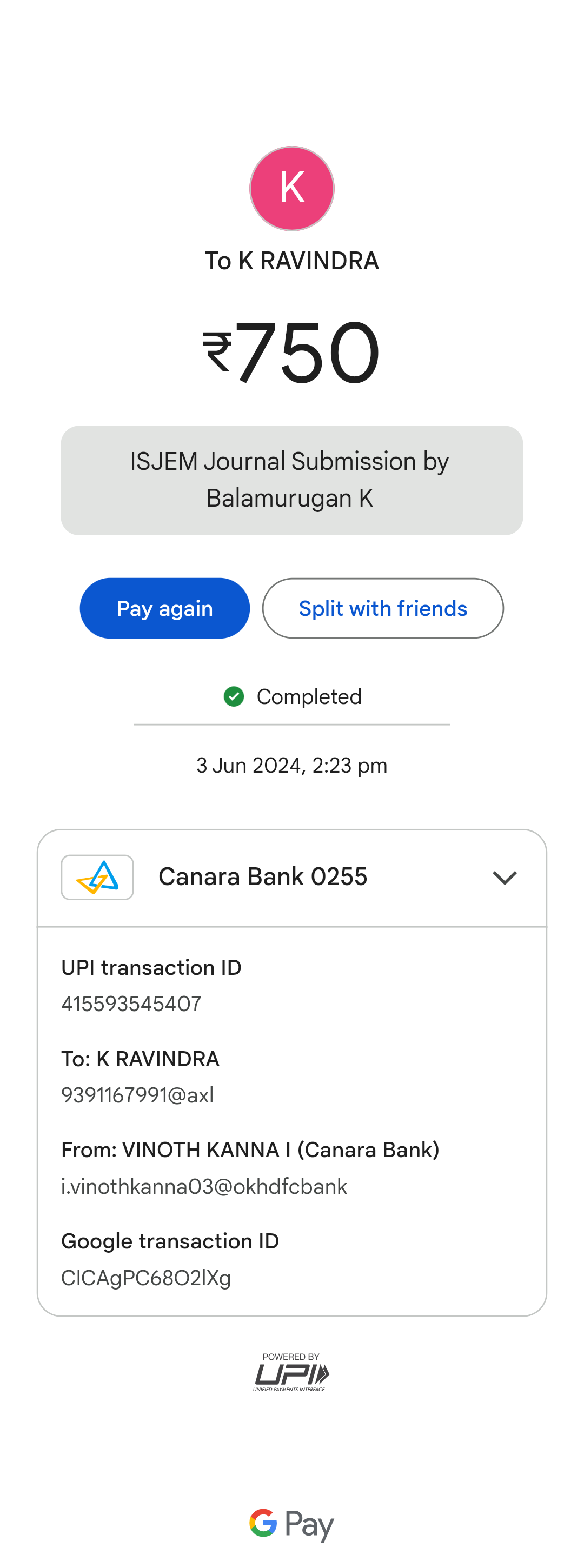
Task: Expand the Canara Bank 0255 chevron
Action: point(504,878)
